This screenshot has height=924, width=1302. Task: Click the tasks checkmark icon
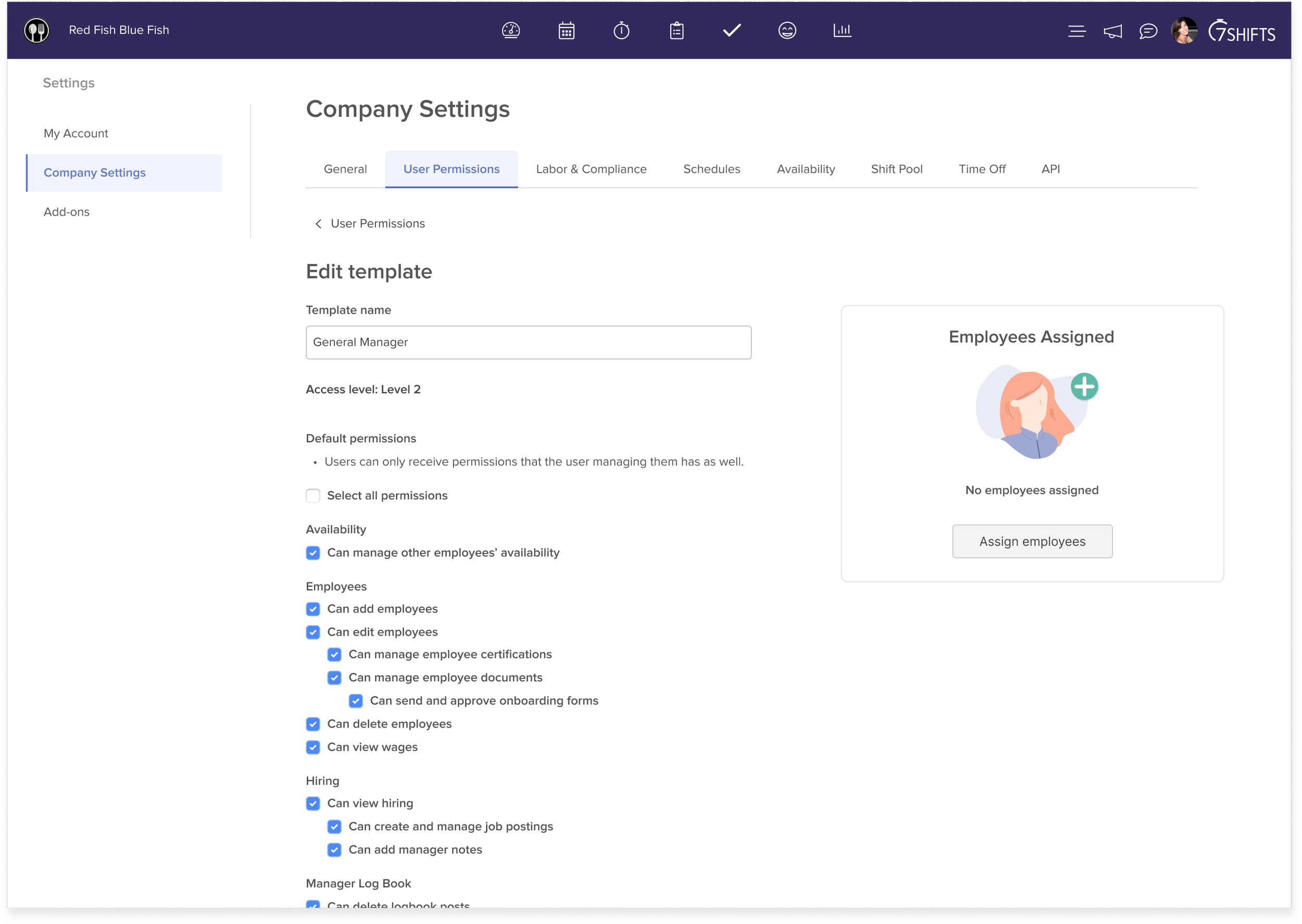732,30
